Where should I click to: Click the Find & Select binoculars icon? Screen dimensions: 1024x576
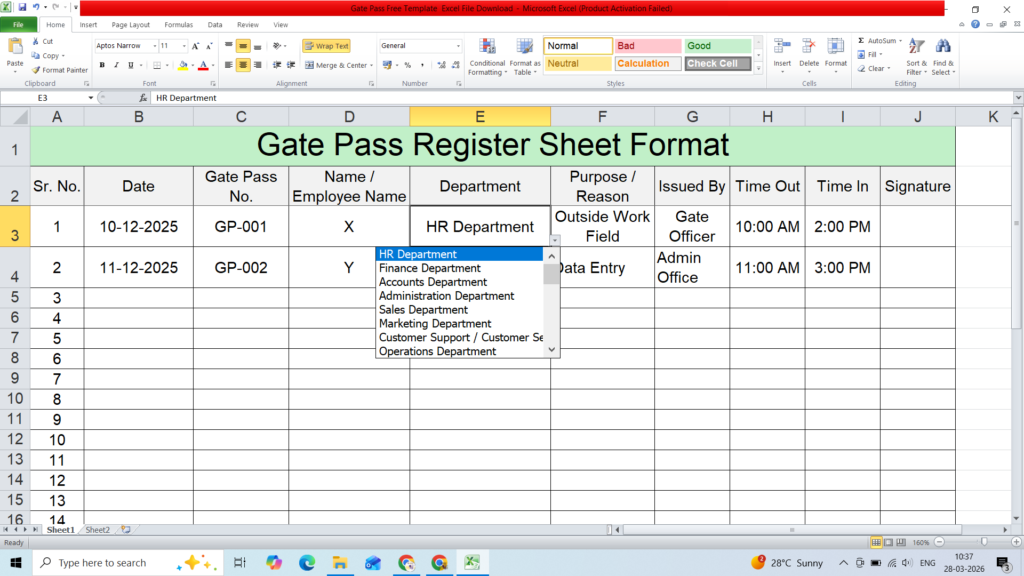click(x=943, y=47)
